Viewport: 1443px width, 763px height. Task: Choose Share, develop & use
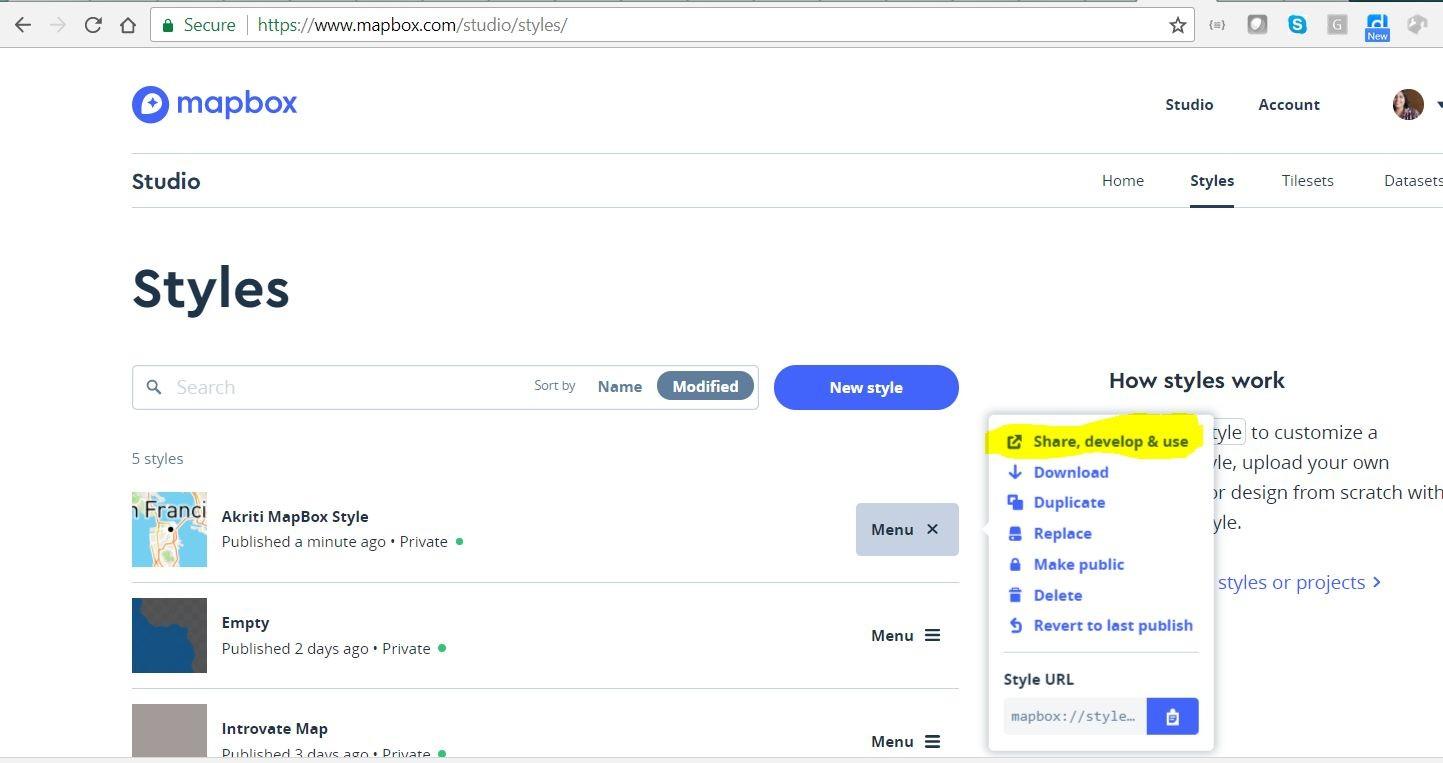pyautogui.click(x=1111, y=441)
